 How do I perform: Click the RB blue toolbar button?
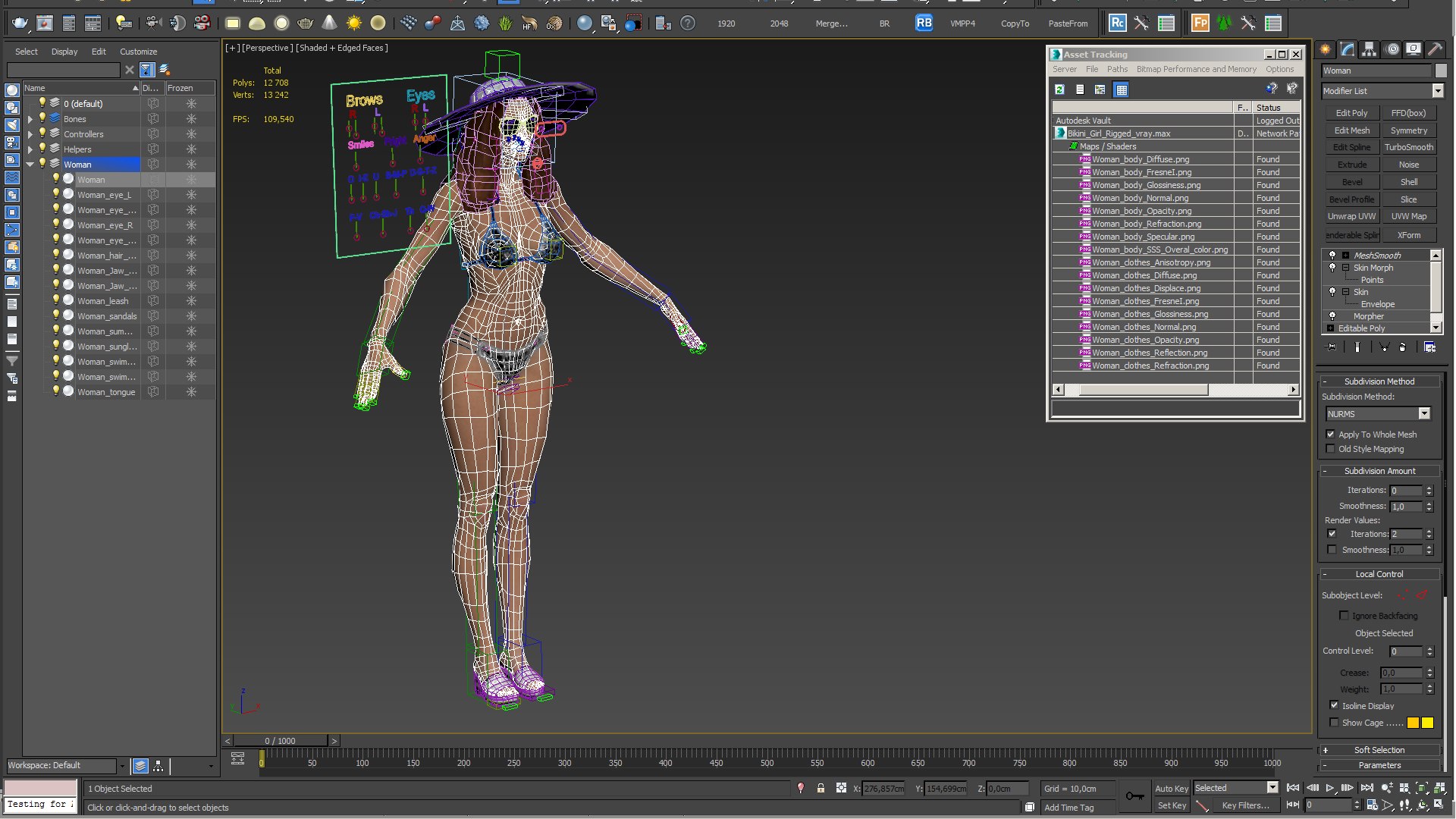(x=923, y=24)
